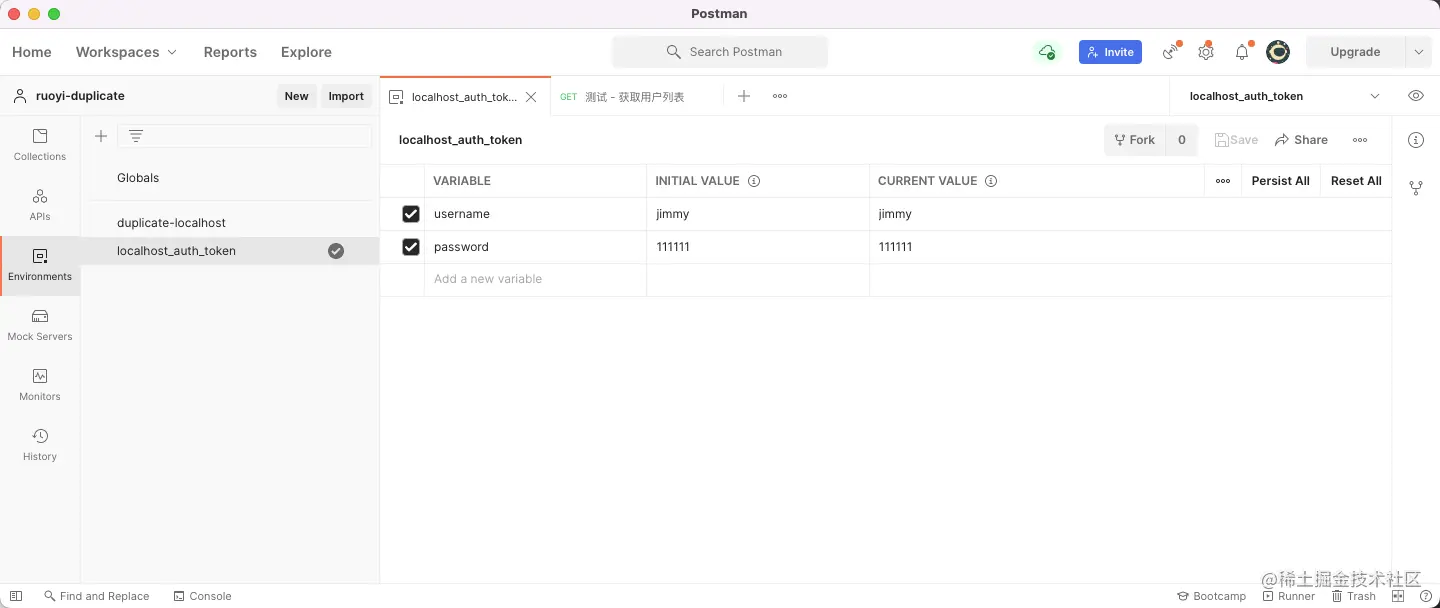Open the fork/changelog icon in the right sidebar

pyautogui.click(x=1416, y=188)
